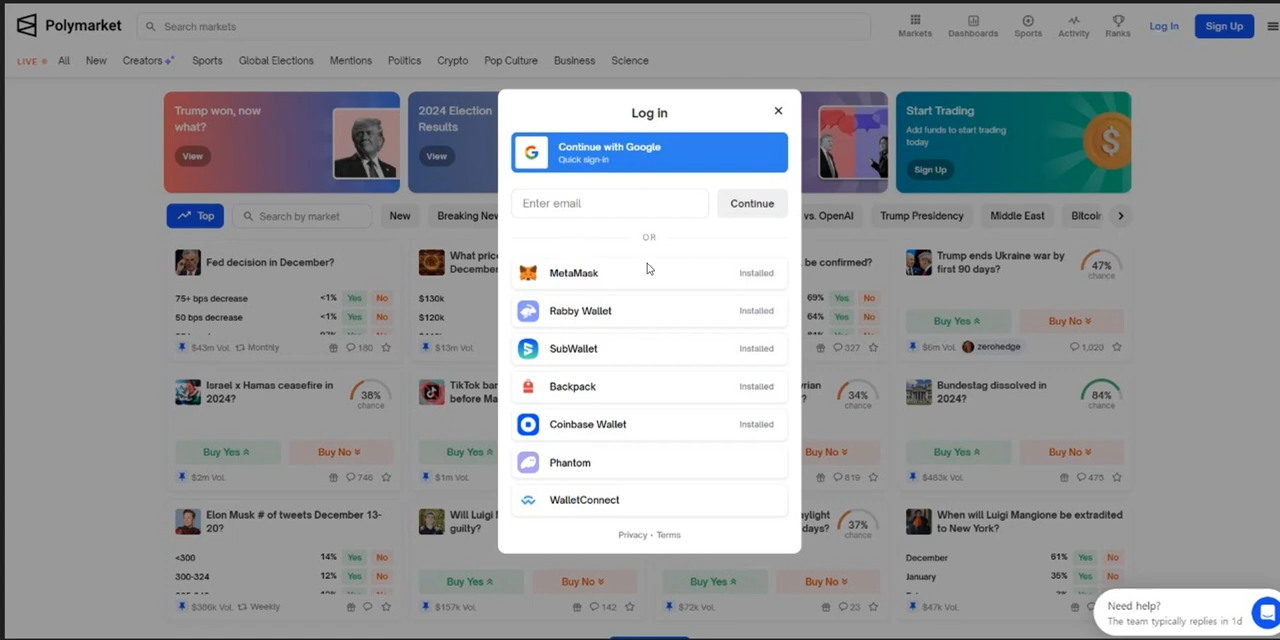Continue with Google sign-in

[649, 153]
